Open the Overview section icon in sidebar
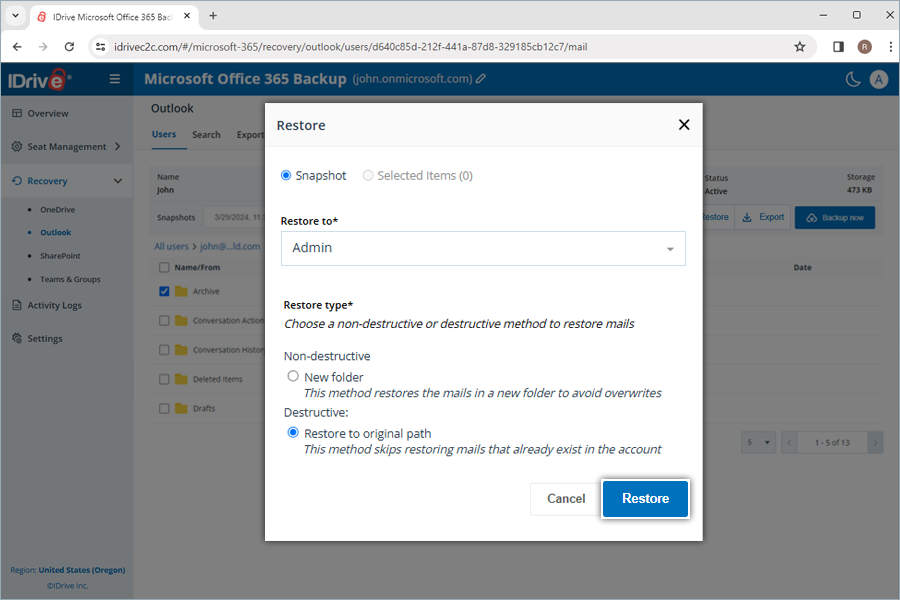 pos(17,113)
